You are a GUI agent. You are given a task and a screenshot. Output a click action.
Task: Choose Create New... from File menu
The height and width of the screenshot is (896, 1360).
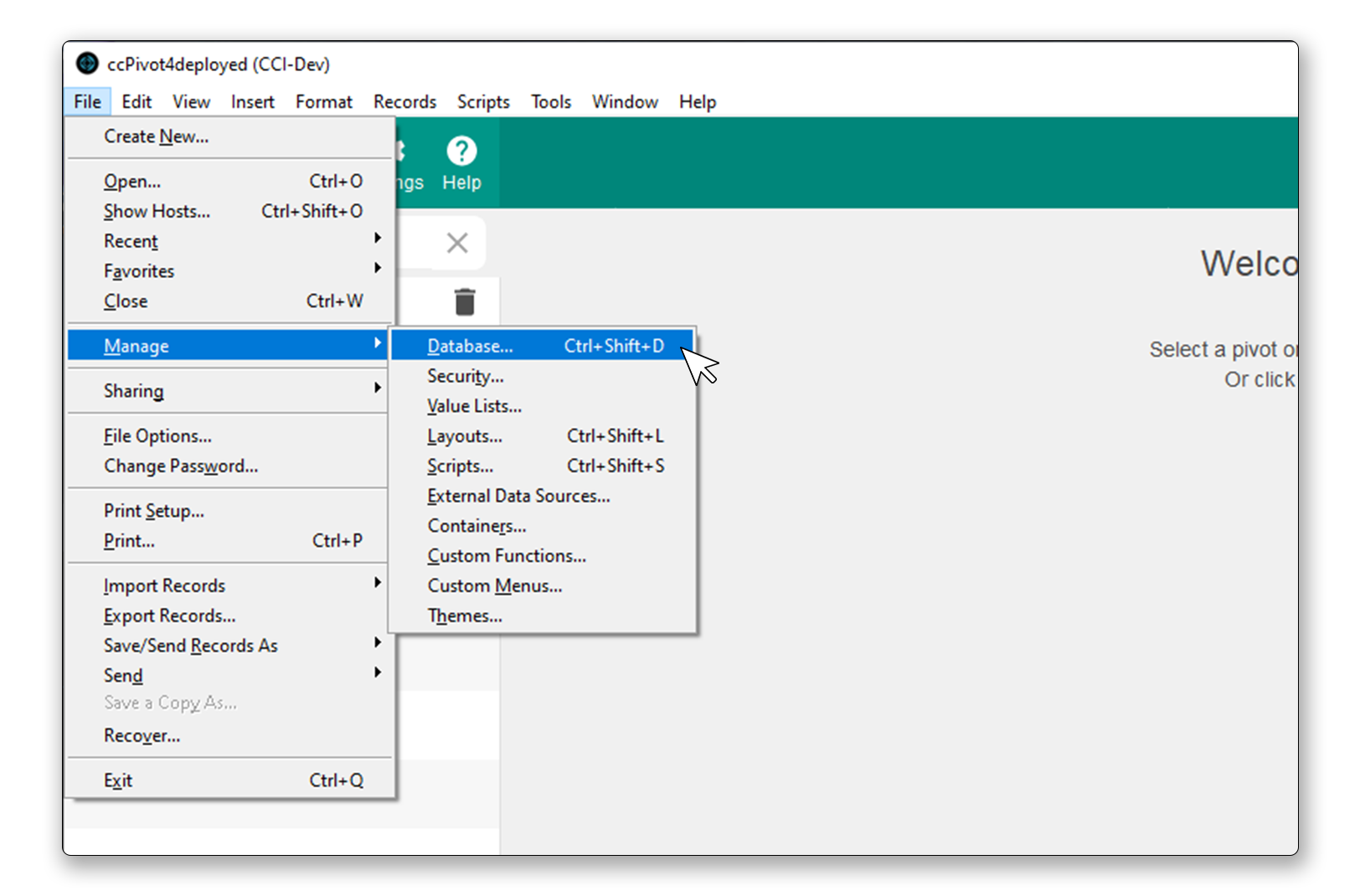pos(229,136)
